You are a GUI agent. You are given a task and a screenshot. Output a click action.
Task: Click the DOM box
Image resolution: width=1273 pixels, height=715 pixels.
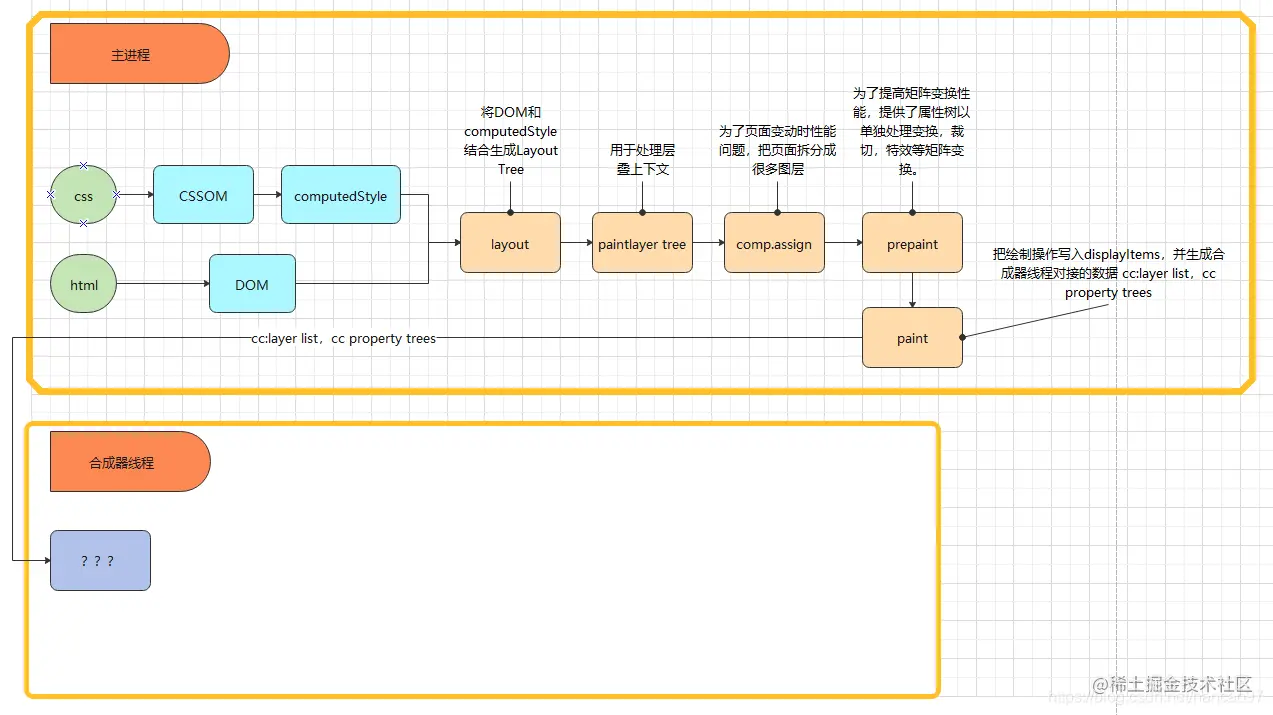(252, 284)
